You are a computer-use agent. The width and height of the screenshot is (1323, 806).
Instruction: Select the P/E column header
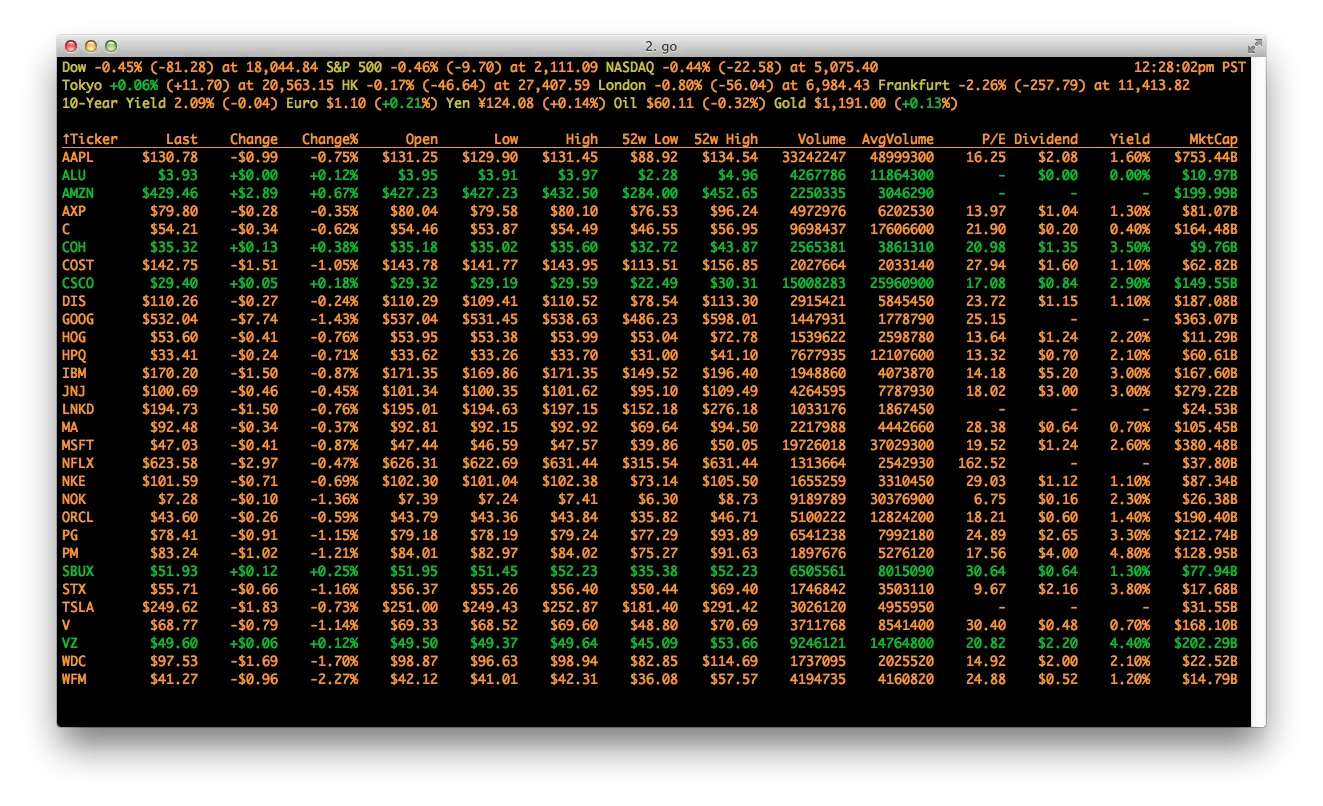point(994,139)
